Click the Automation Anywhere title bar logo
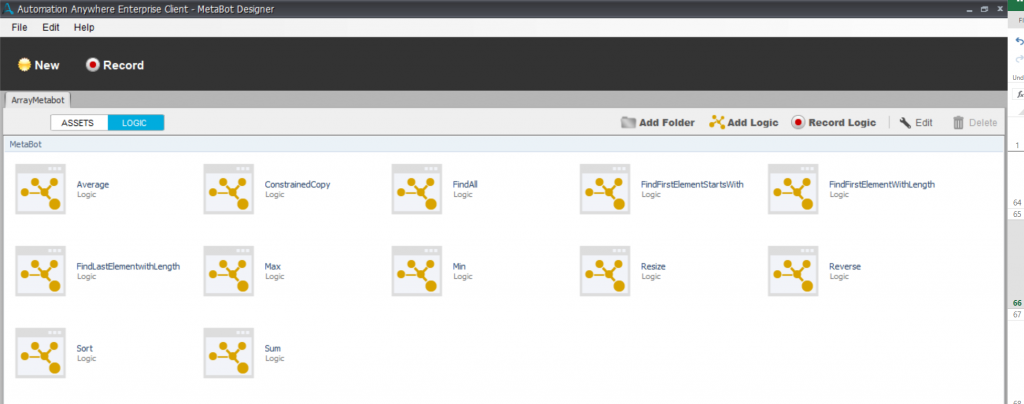 click(8, 8)
